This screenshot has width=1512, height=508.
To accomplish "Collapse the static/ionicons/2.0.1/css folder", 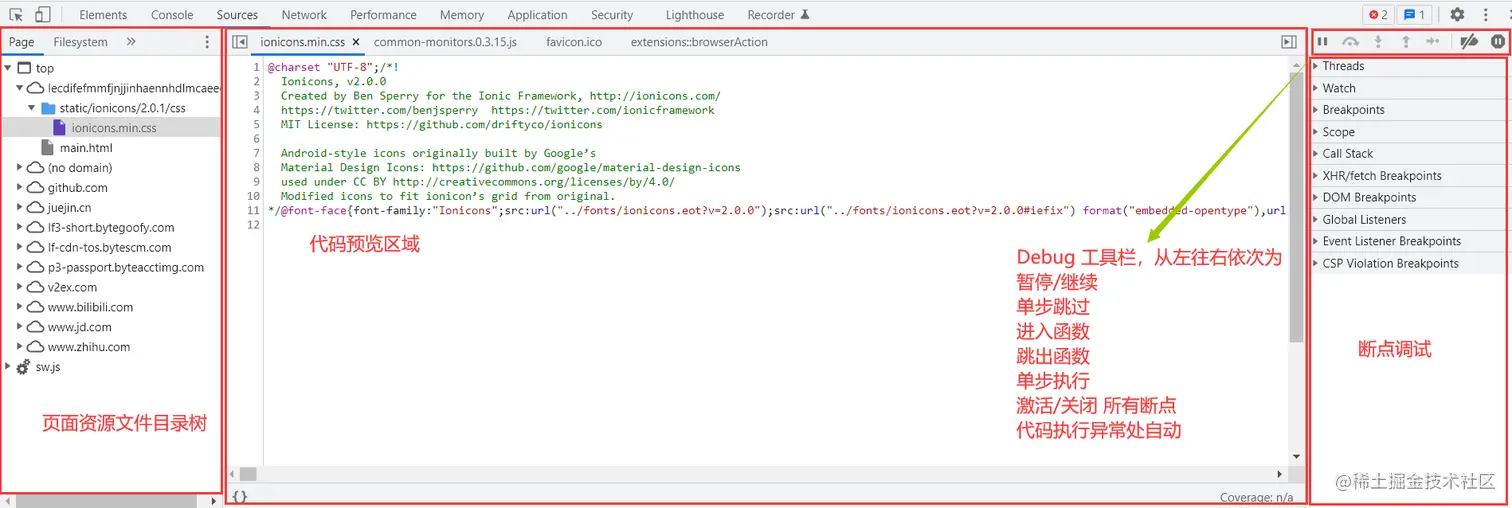I will [32, 108].
